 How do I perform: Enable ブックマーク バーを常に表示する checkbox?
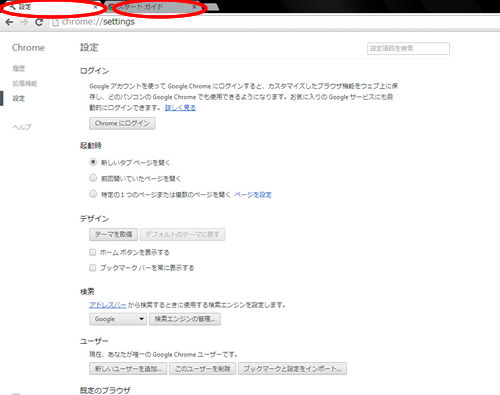(x=93, y=268)
